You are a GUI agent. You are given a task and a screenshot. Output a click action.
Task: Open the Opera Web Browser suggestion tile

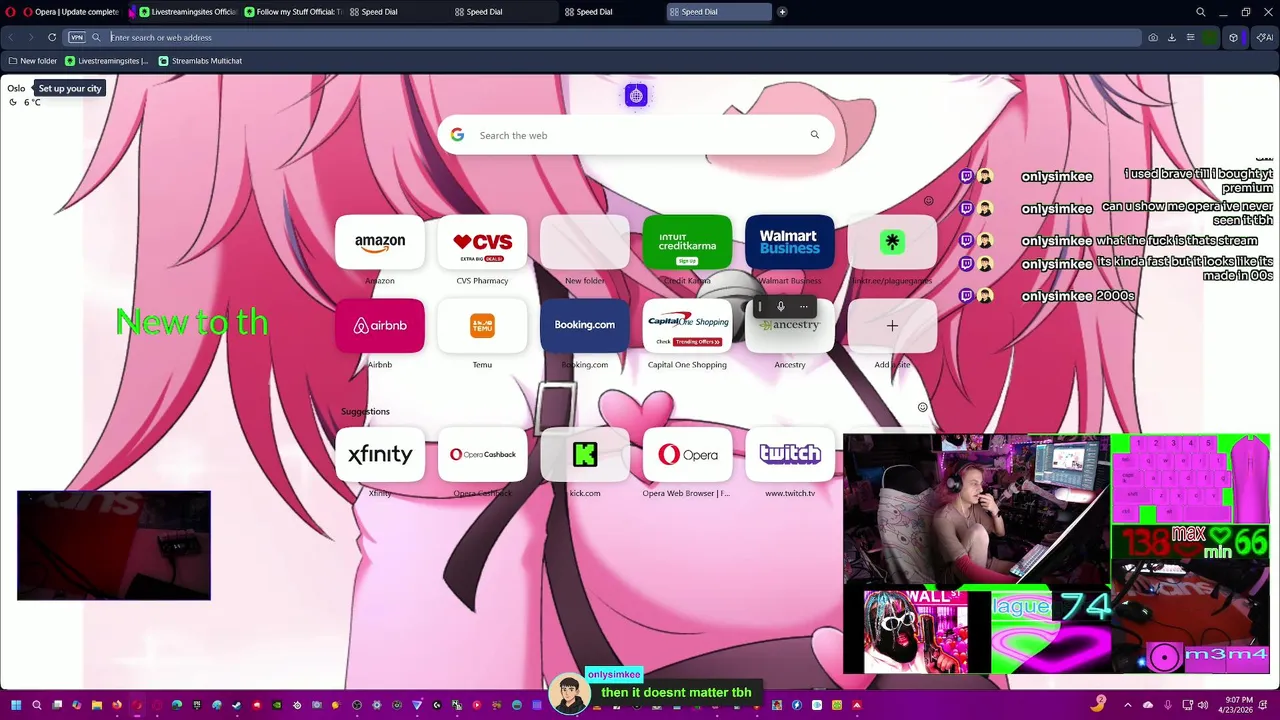pos(687,454)
